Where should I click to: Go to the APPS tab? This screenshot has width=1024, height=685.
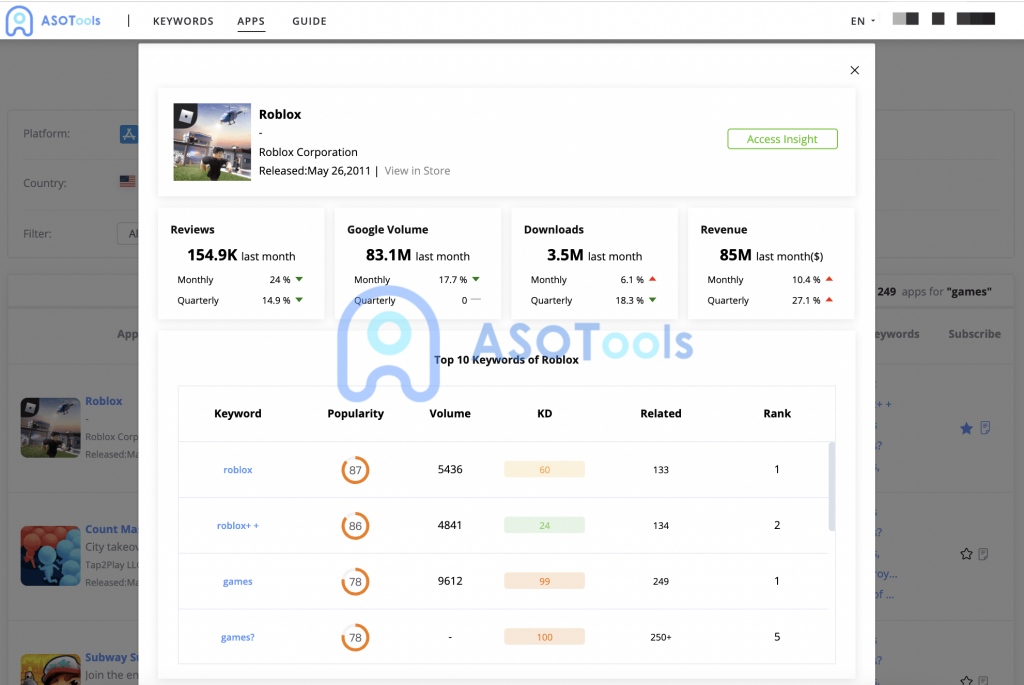tap(251, 21)
